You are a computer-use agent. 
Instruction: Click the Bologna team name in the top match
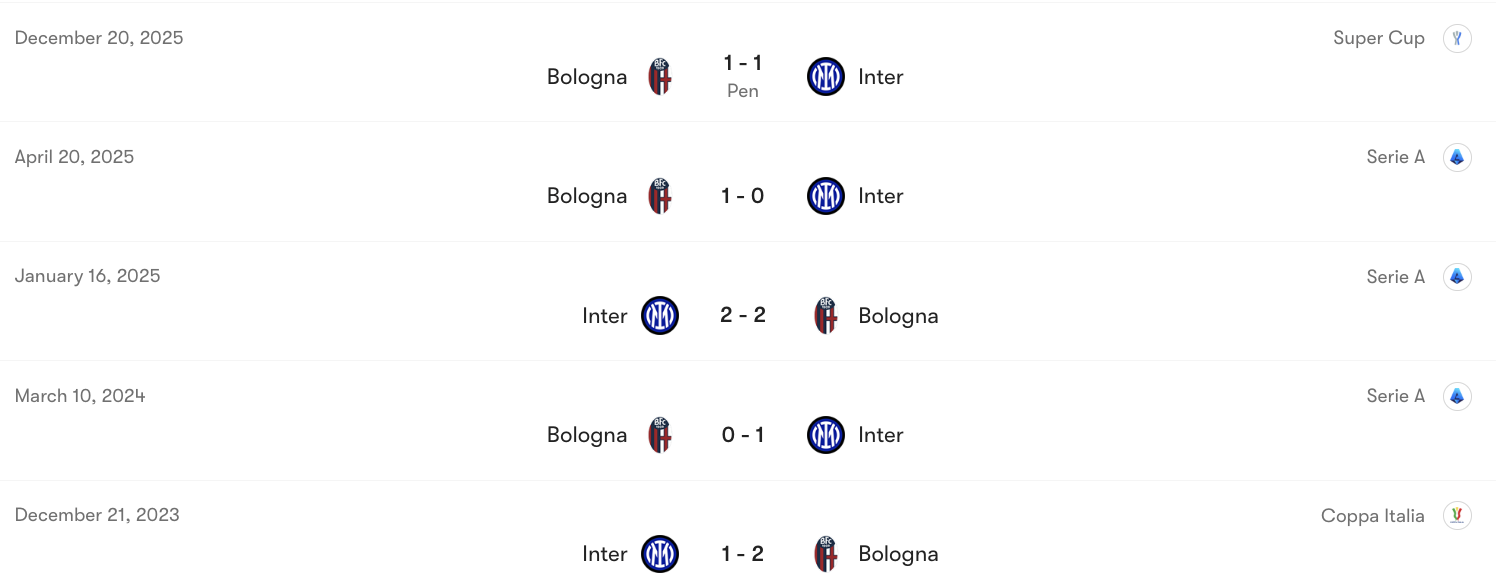587,76
